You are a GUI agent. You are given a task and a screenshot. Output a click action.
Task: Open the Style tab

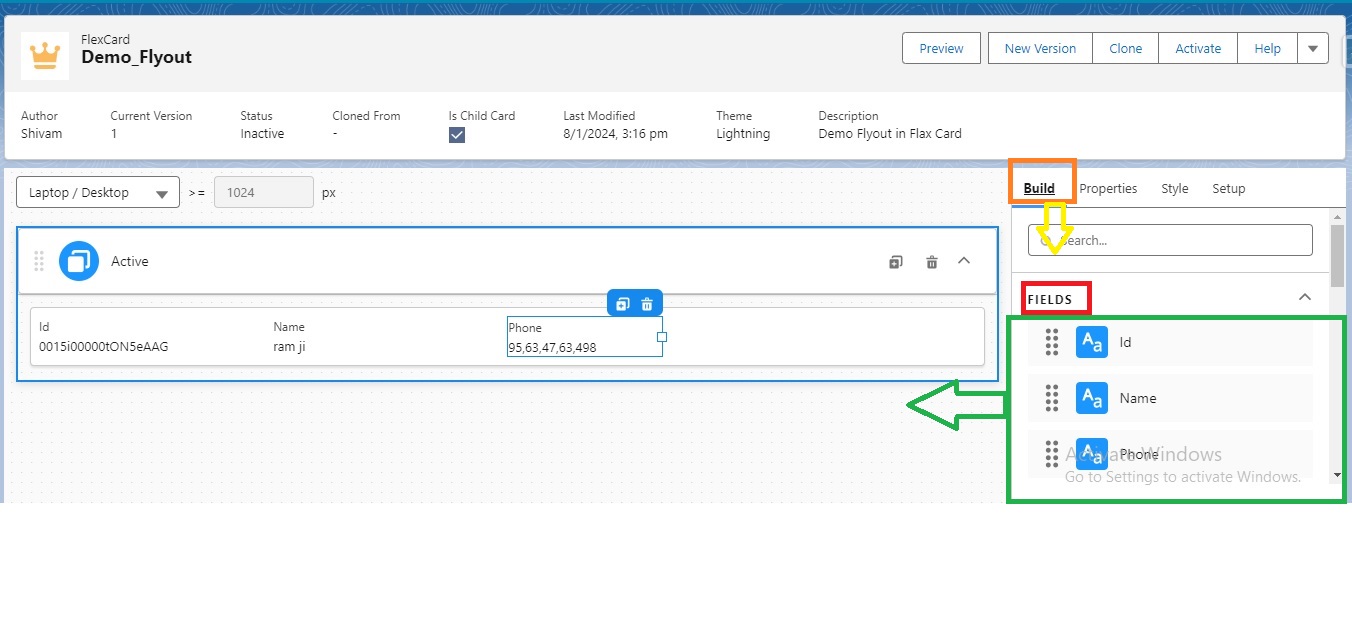(1174, 188)
